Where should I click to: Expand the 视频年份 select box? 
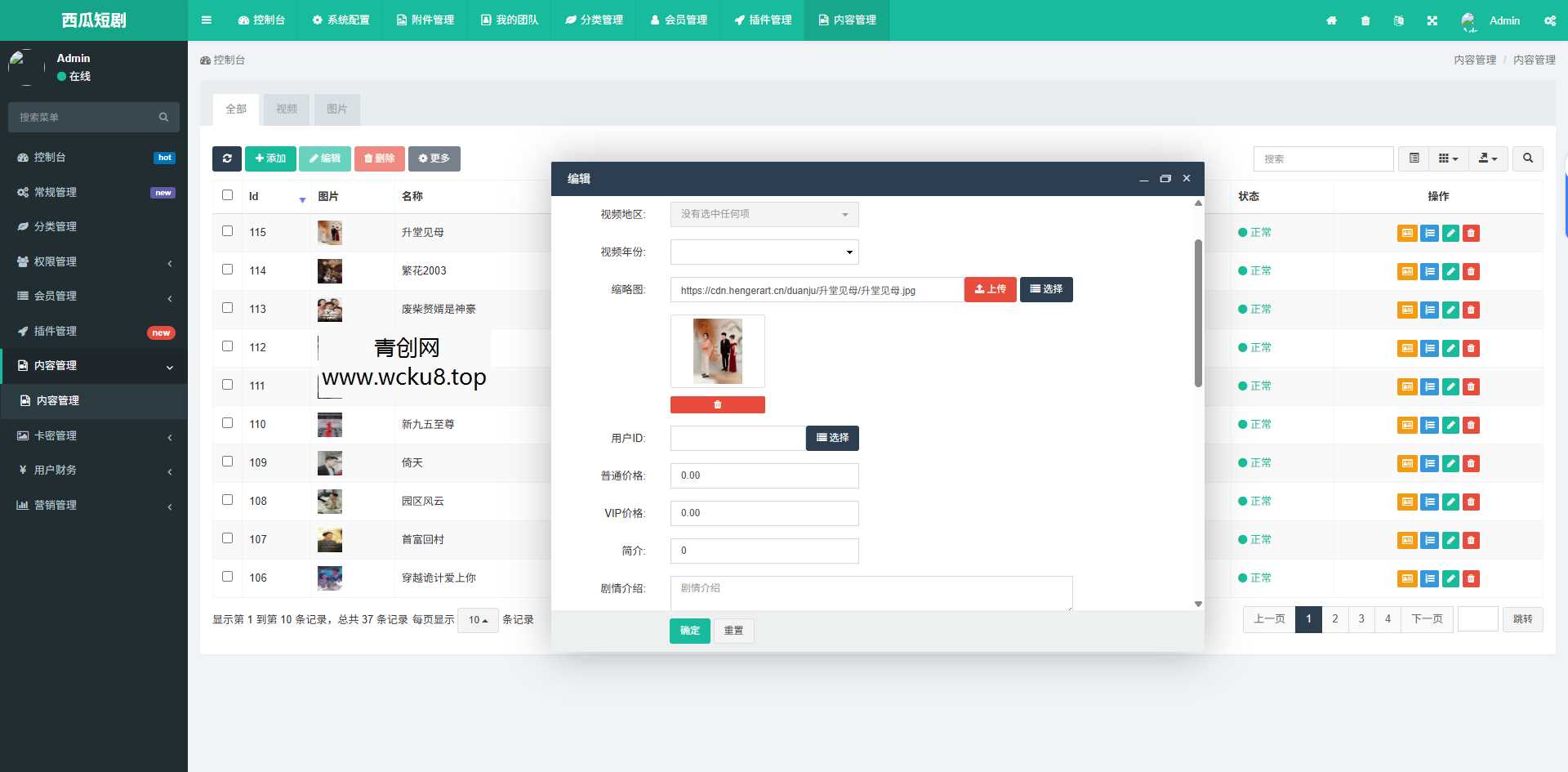coord(764,252)
